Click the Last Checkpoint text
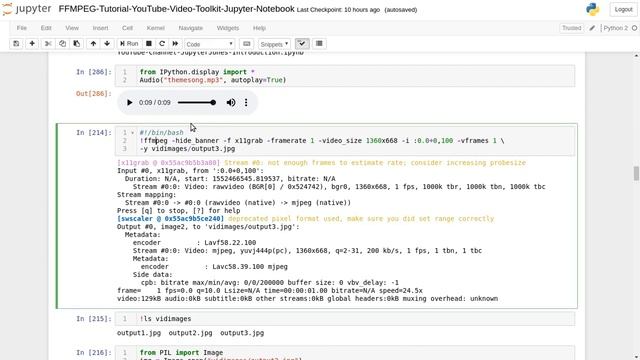 [x=338, y=10]
